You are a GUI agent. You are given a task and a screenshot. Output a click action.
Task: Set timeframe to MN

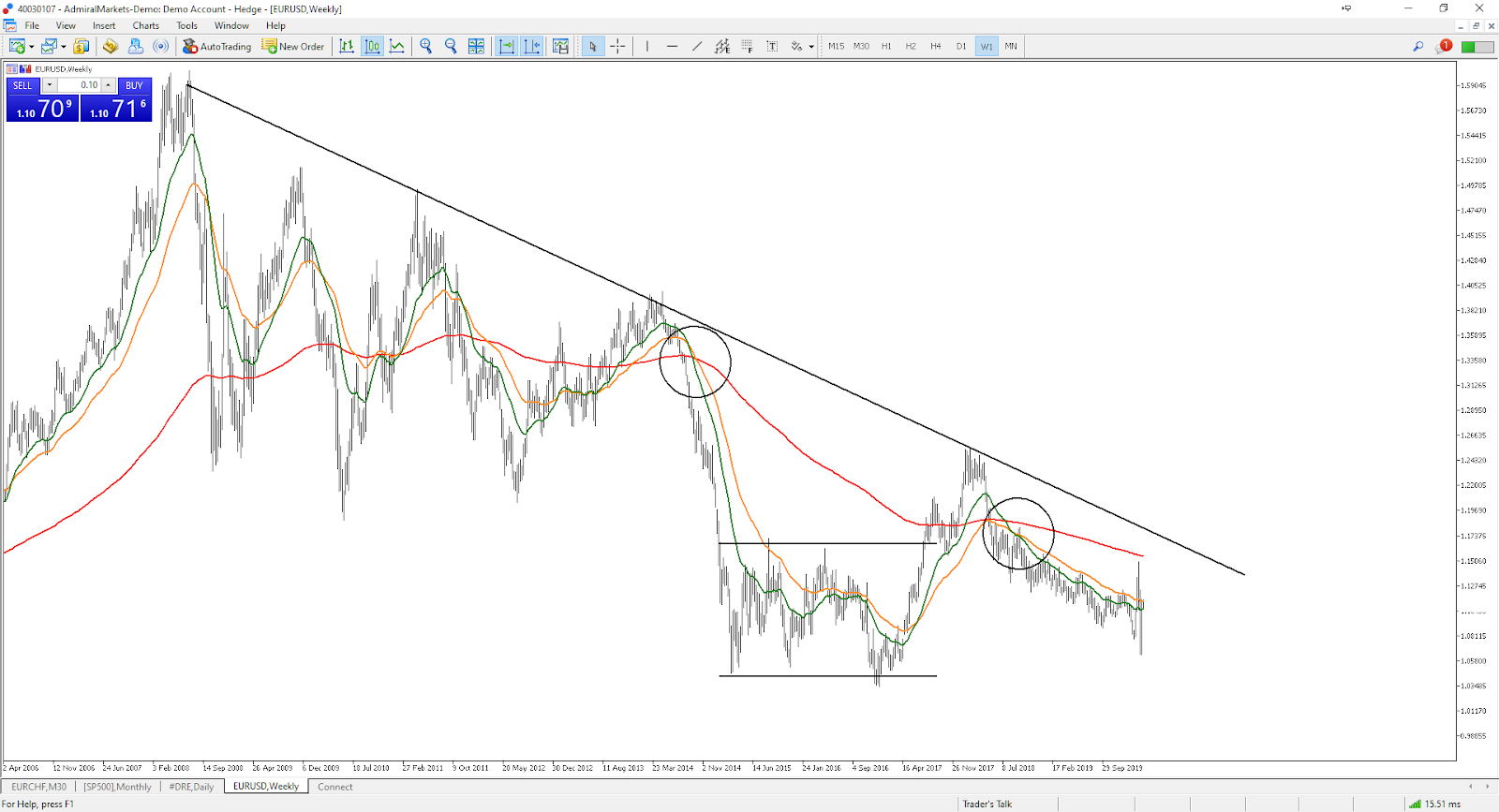click(x=1011, y=46)
